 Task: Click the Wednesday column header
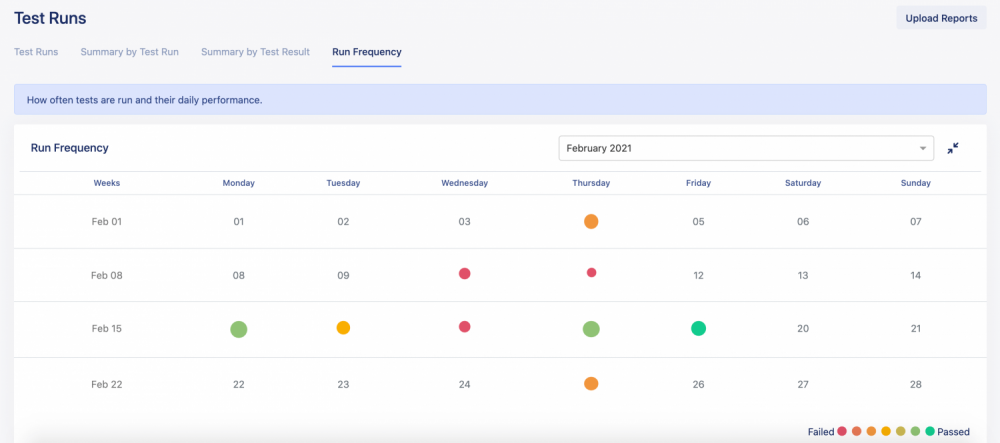[464, 183]
